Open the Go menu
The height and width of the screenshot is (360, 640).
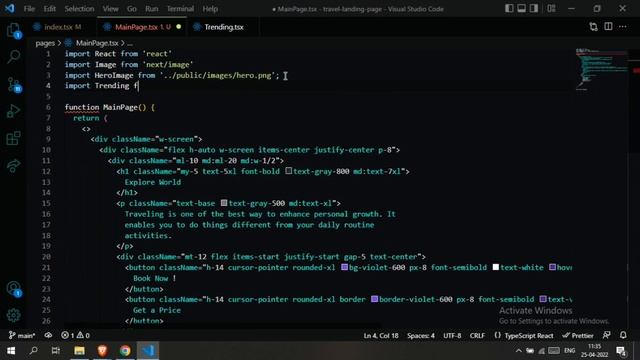coord(131,9)
